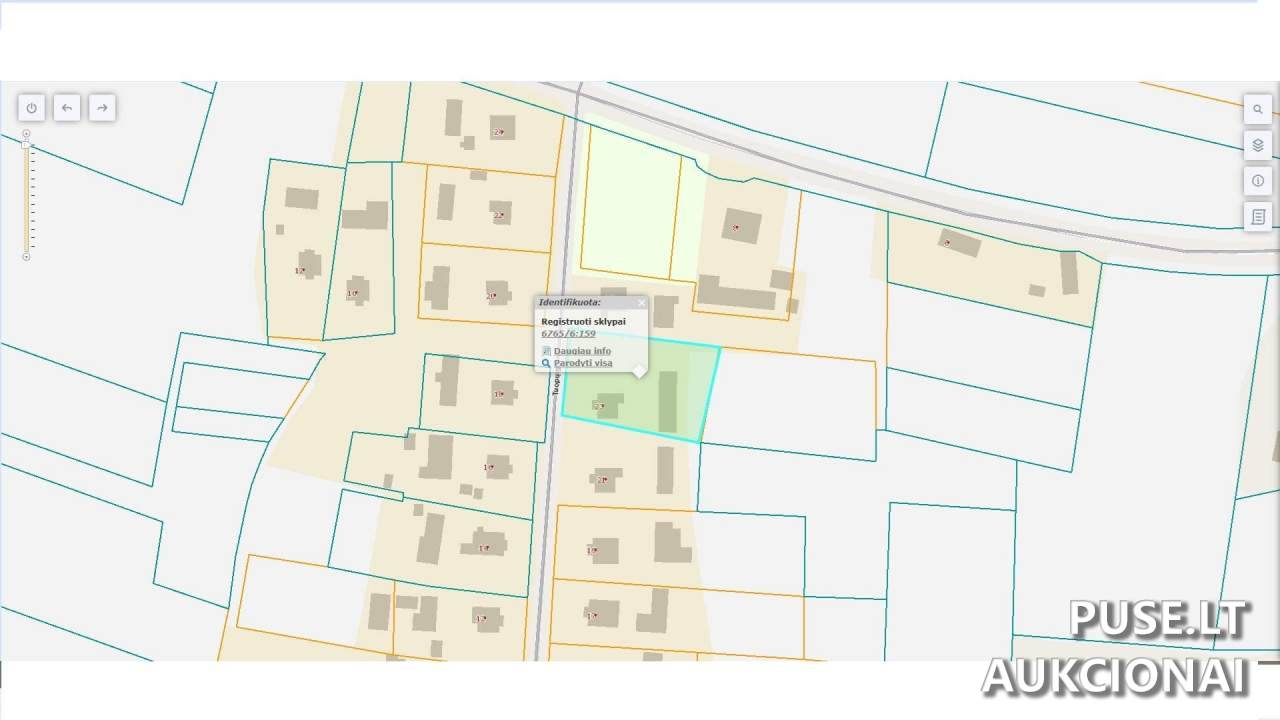This screenshot has width=1280, height=720.
Task: Click the Parodyti visa link
Action: [x=583, y=364]
